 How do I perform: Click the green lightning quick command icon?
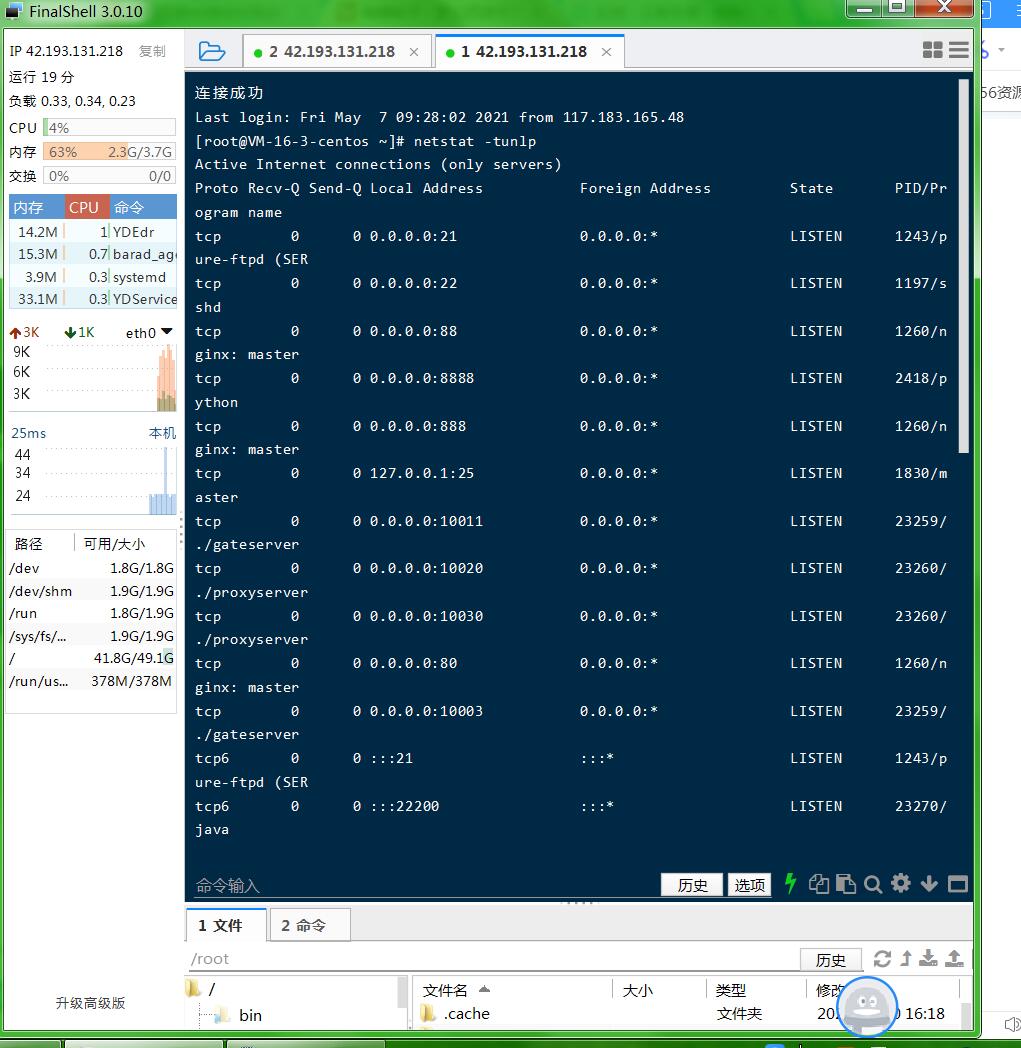point(790,884)
